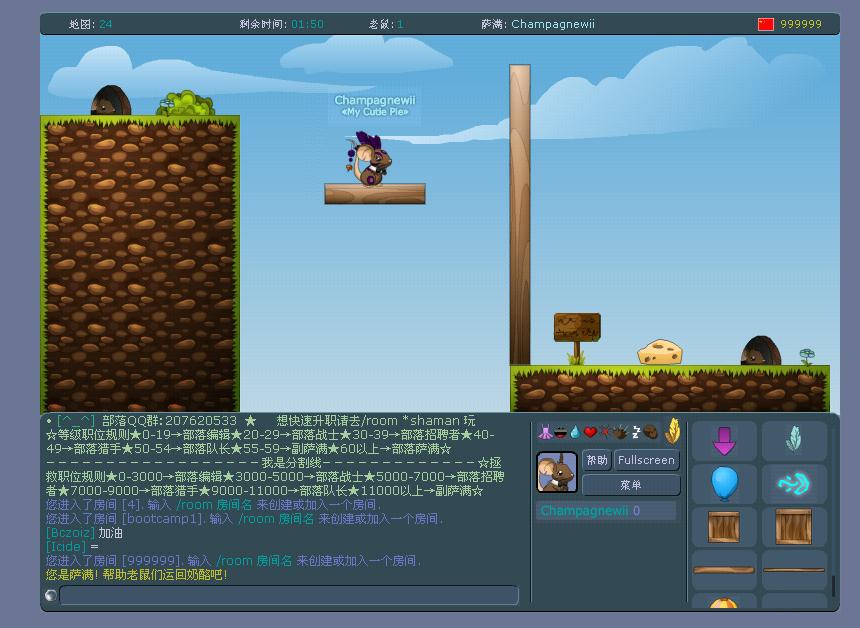860x628 pixels.
Task: Click the room [bootcamp1] chat message
Action: pos(245,519)
